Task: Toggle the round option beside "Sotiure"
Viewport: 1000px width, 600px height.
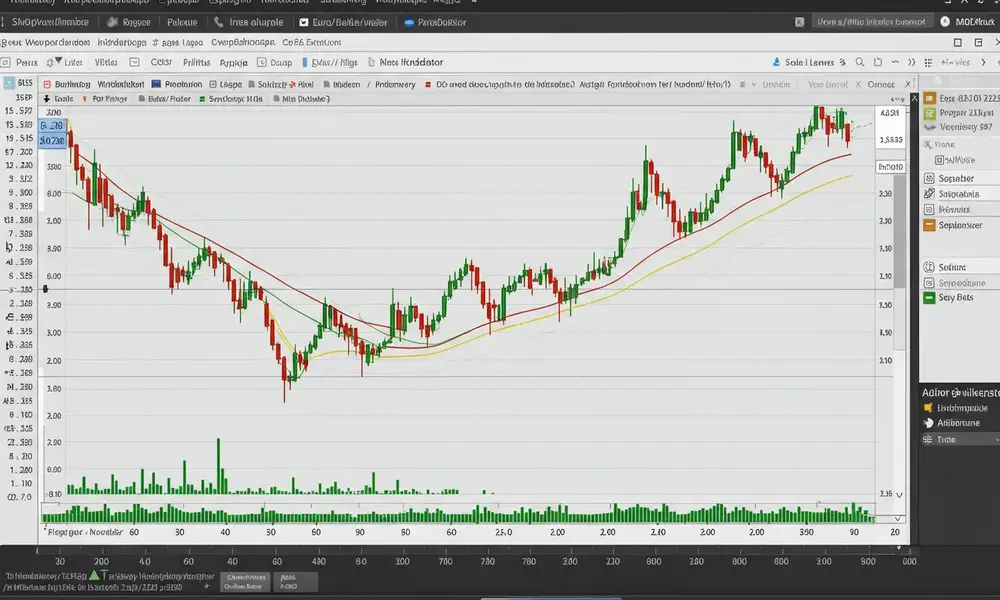Action: (929, 267)
